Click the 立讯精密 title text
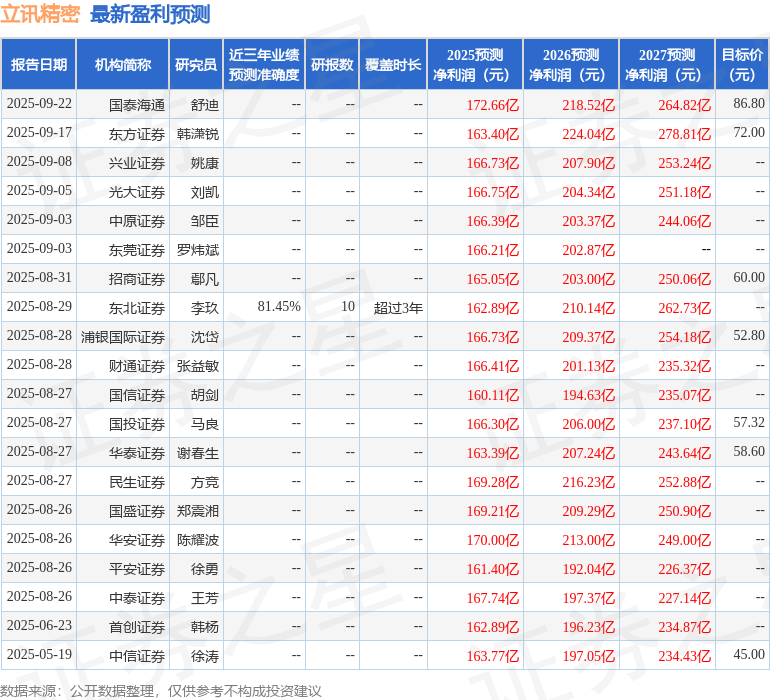This screenshot has height=700, width=770. pyautogui.click(x=40, y=14)
